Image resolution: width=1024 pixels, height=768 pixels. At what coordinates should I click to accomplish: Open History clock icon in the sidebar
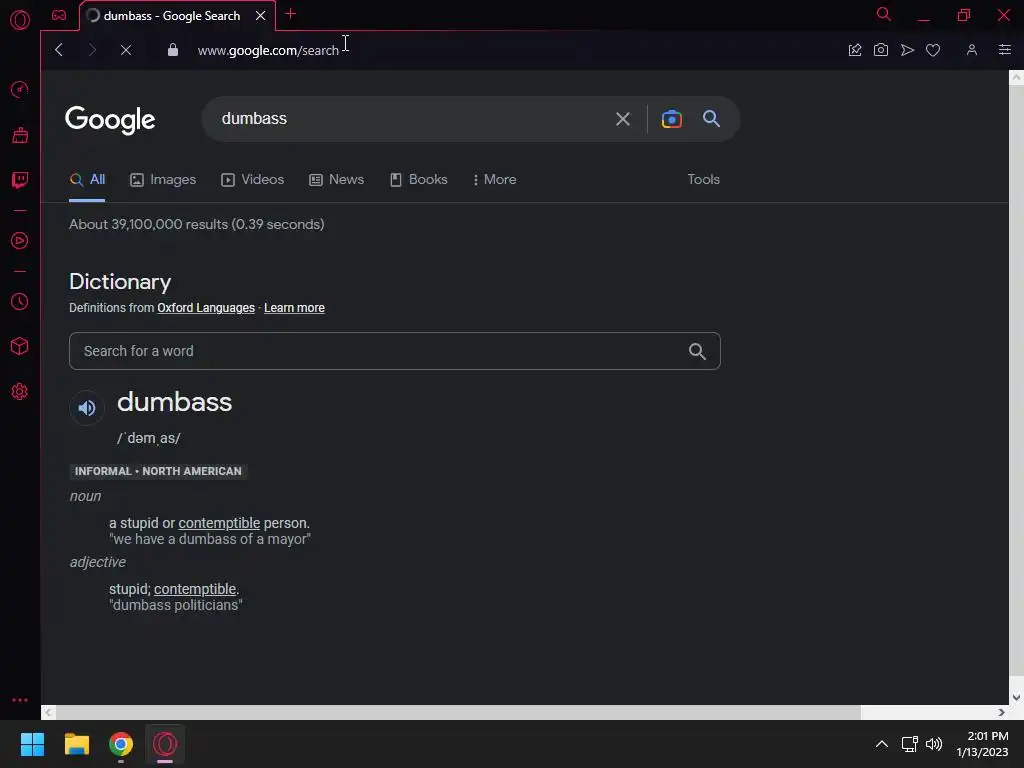(20, 302)
